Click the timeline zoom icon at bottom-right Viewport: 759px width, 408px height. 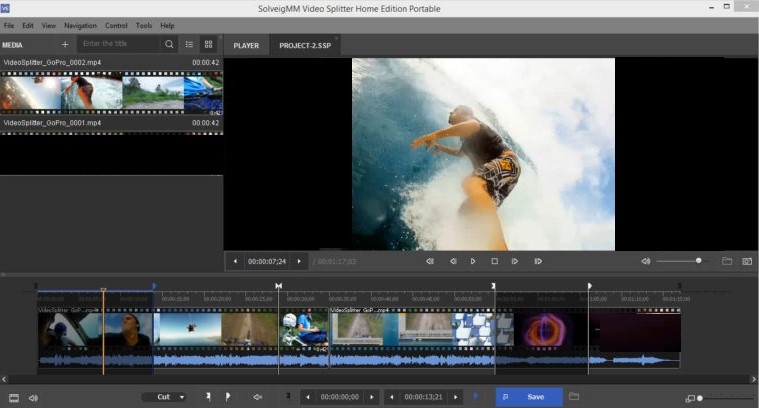(689, 398)
